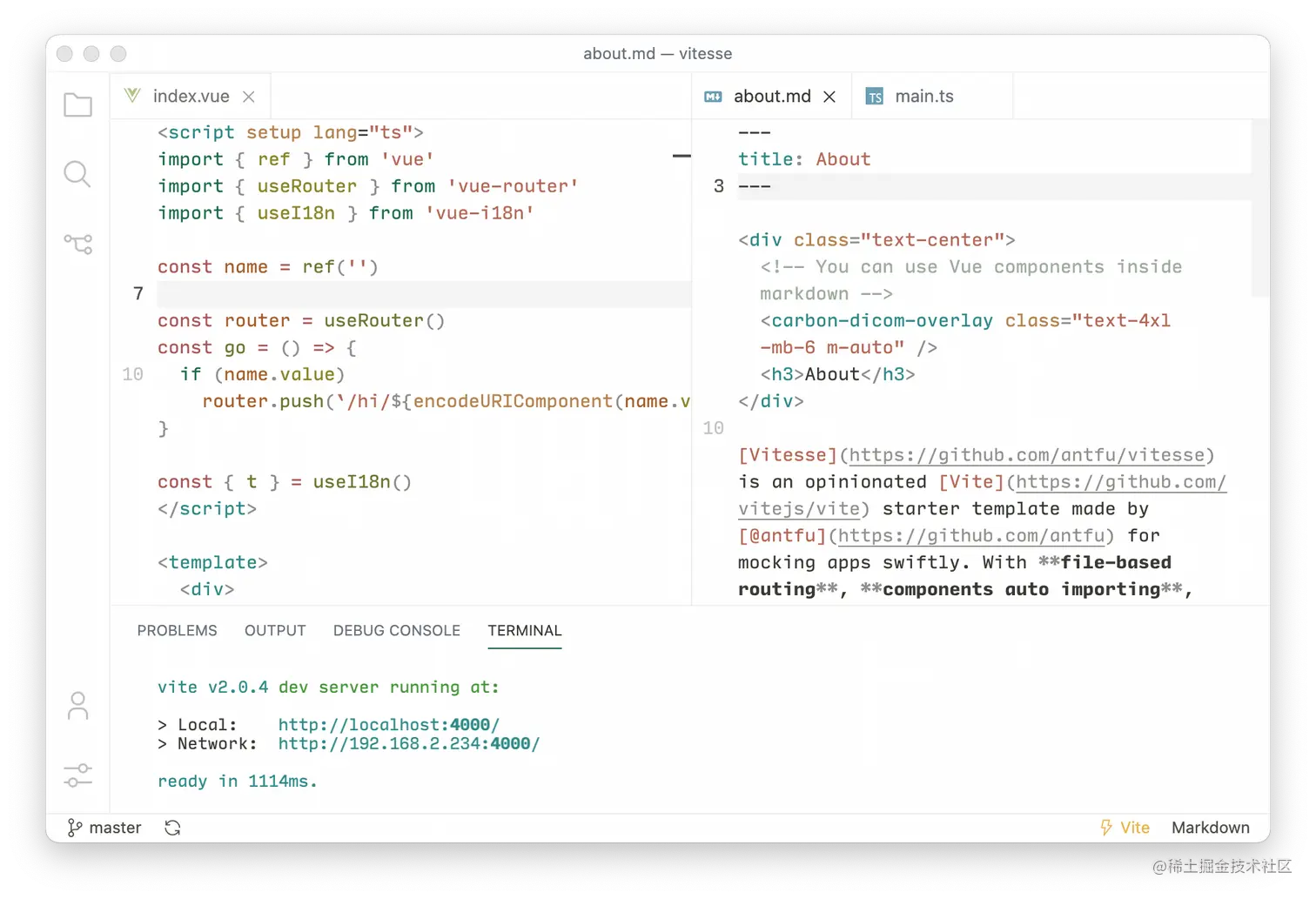Open the PROBLEMS panel tab

pyautogui.click(x=177, y=631)
